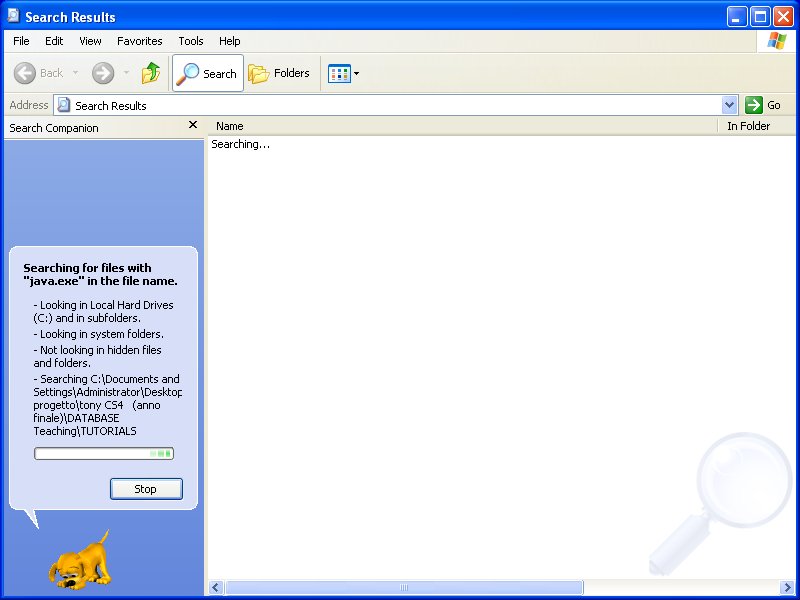The height and width of the screenshot is (600, 800).
Task: Click the search dog animated character
Action: coord(80,560)
